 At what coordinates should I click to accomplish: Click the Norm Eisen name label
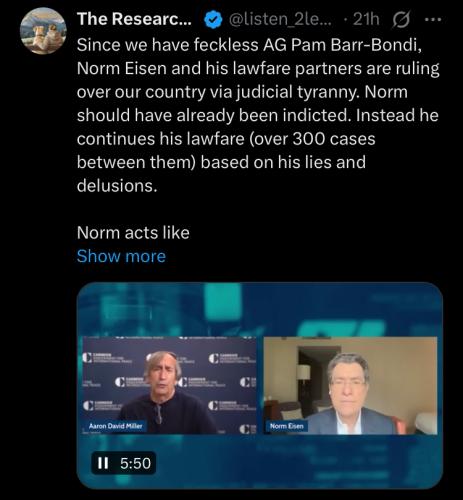pyautogui.click(x=287, y=426)
